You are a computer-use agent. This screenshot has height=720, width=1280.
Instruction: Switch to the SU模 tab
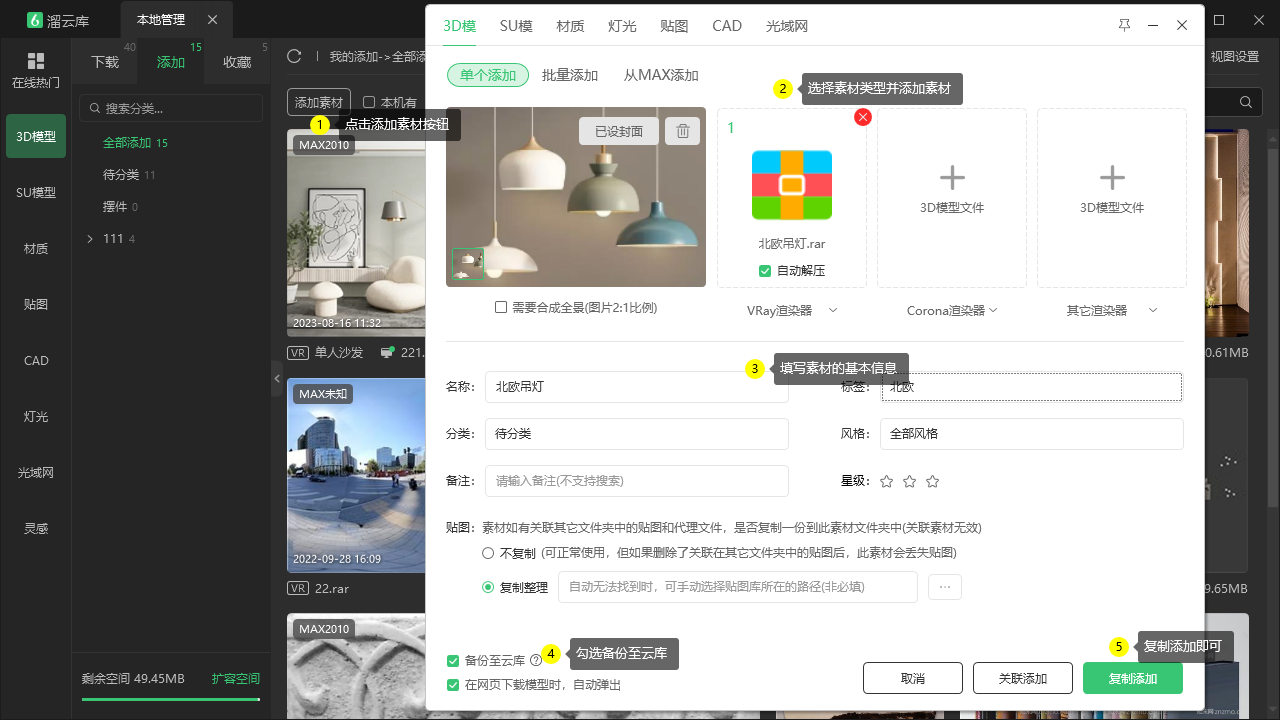point(516,26)
